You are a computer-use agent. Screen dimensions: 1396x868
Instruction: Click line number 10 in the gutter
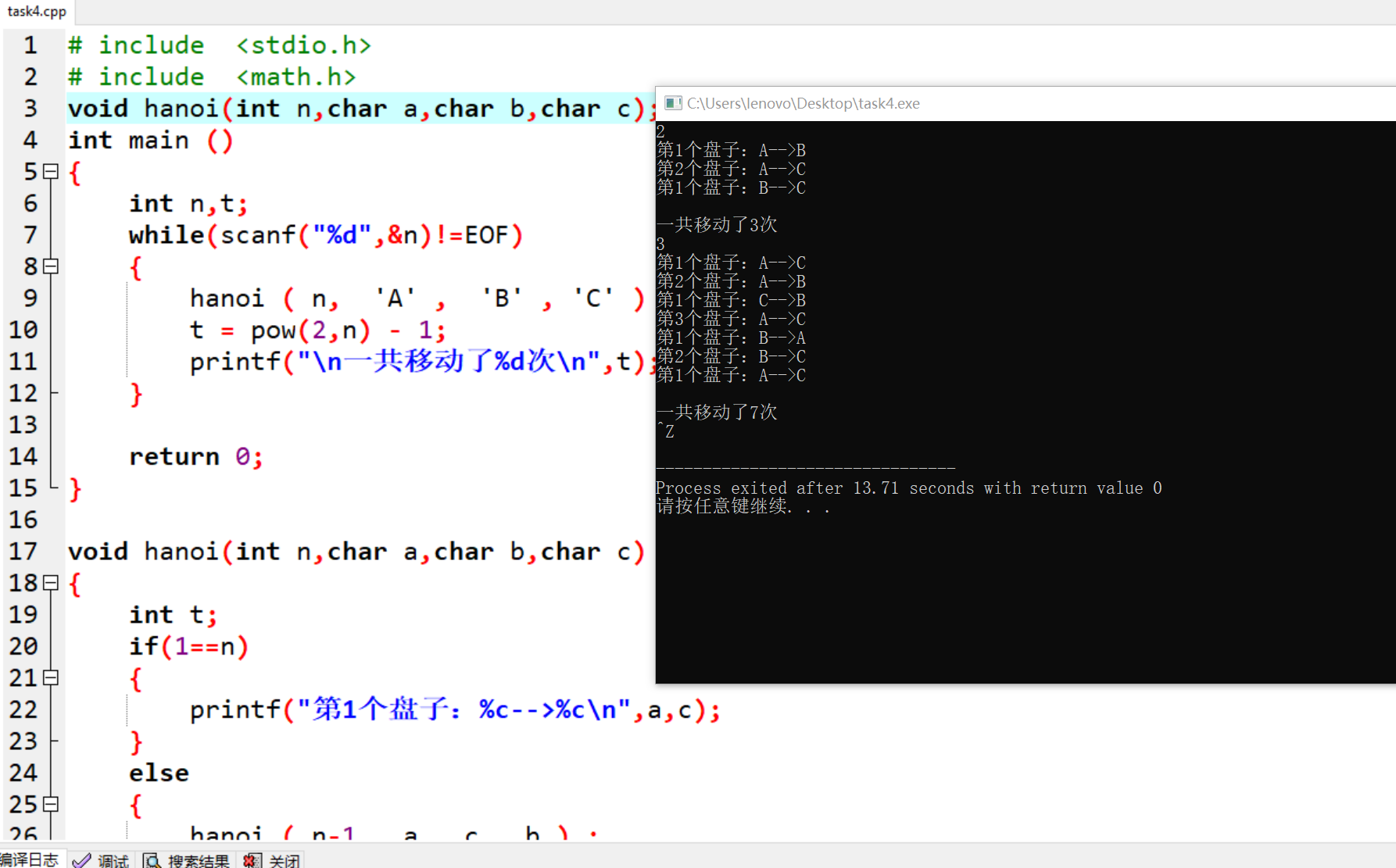tap(23, 330)
